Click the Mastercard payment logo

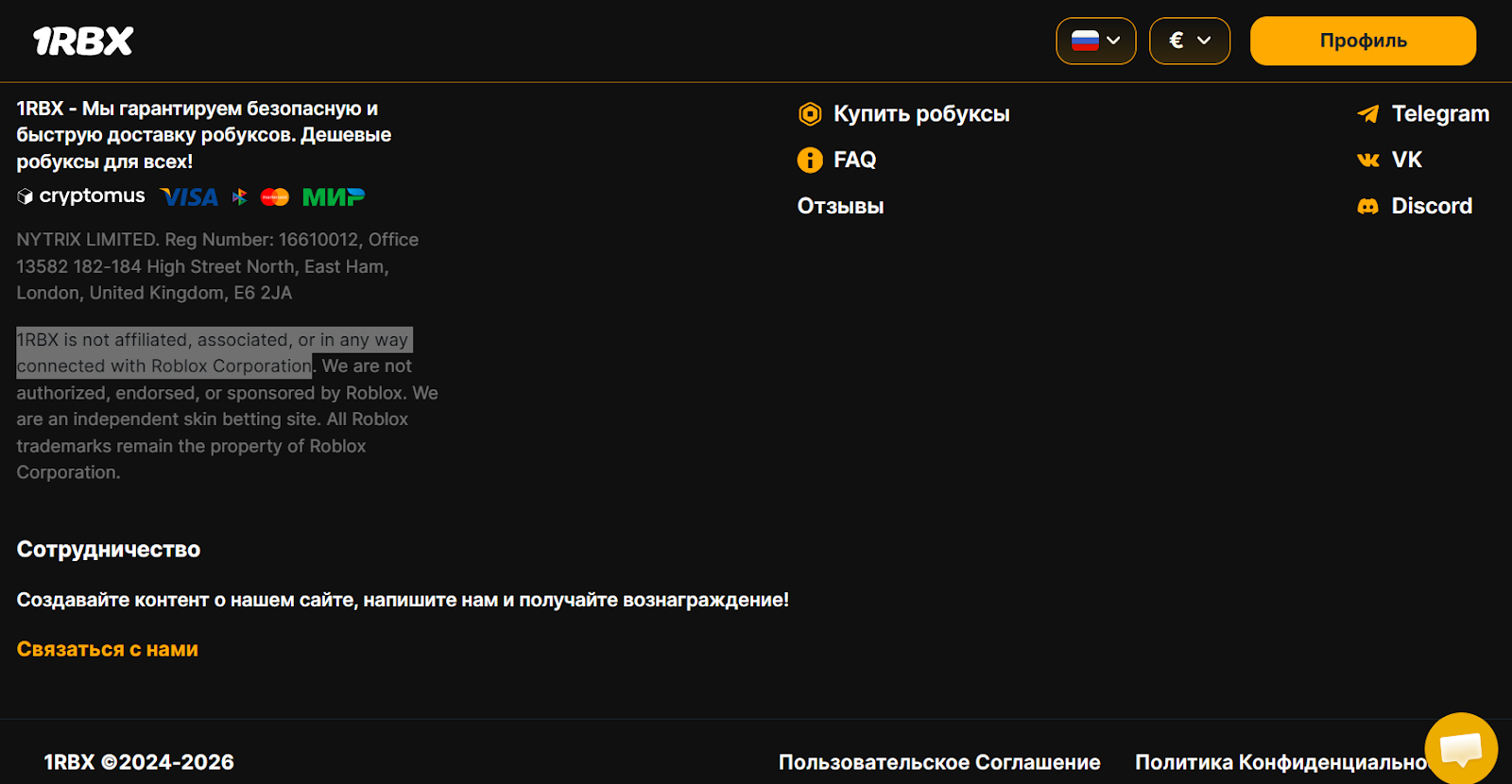point(275,196)
